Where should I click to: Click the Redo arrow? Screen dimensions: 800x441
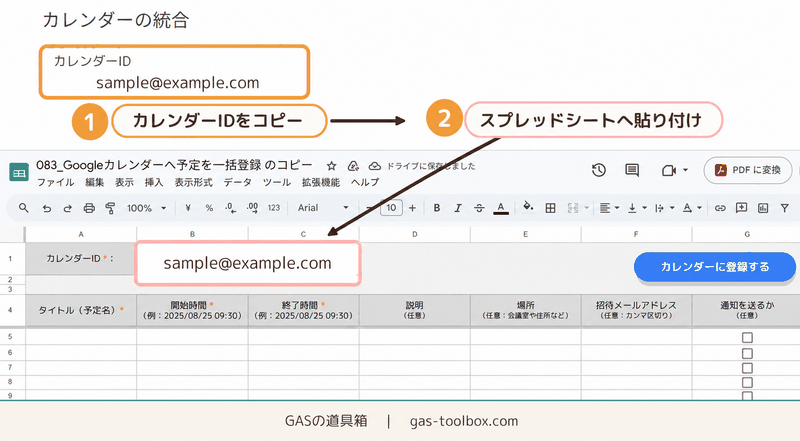[67, 208]
